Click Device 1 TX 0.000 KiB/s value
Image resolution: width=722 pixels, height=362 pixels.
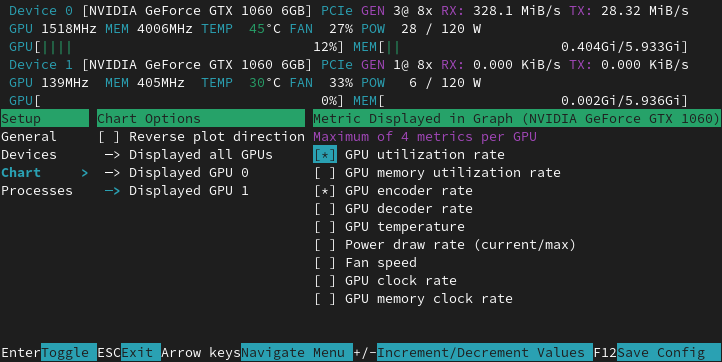click(645, 65)
